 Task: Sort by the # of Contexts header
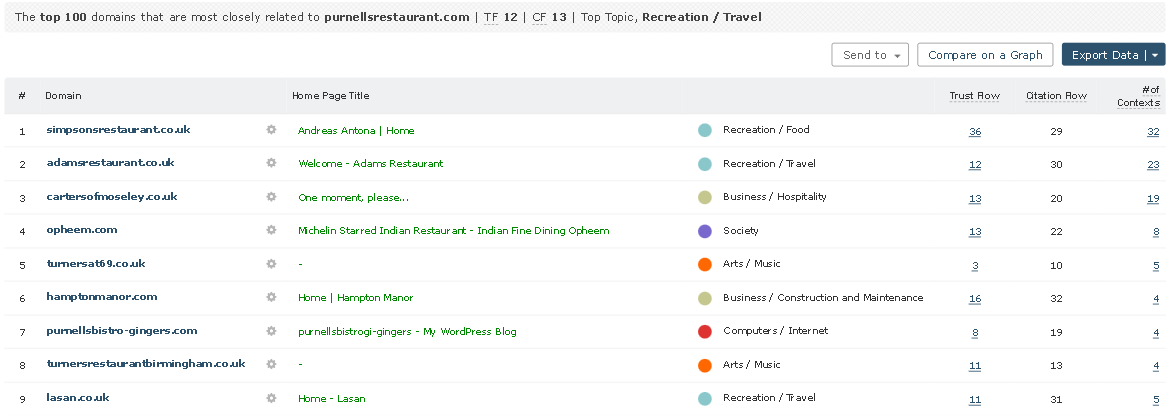[x=1138, y=96]
